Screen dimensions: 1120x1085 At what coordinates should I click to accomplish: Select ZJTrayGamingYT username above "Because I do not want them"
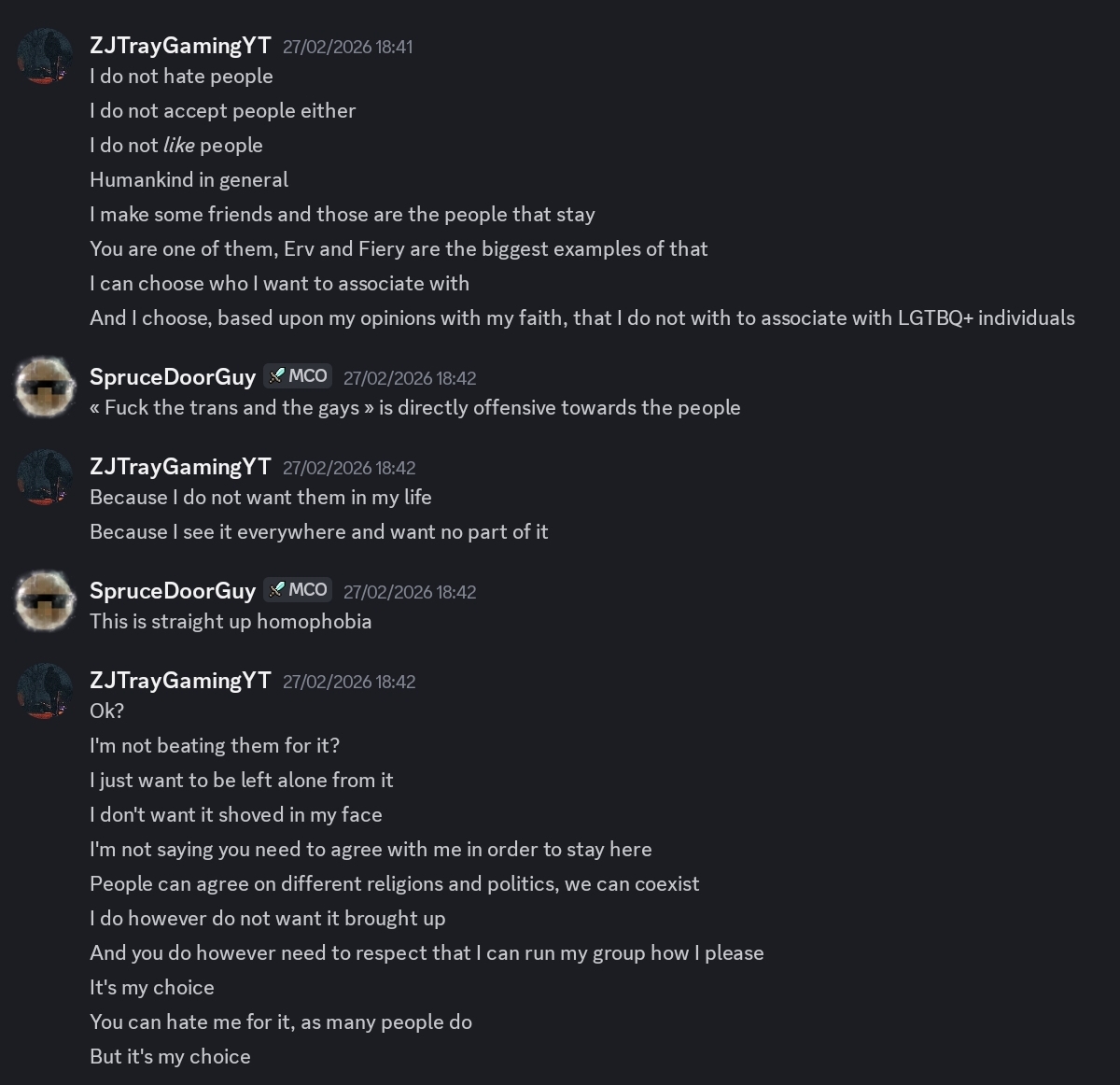point(180,467)
